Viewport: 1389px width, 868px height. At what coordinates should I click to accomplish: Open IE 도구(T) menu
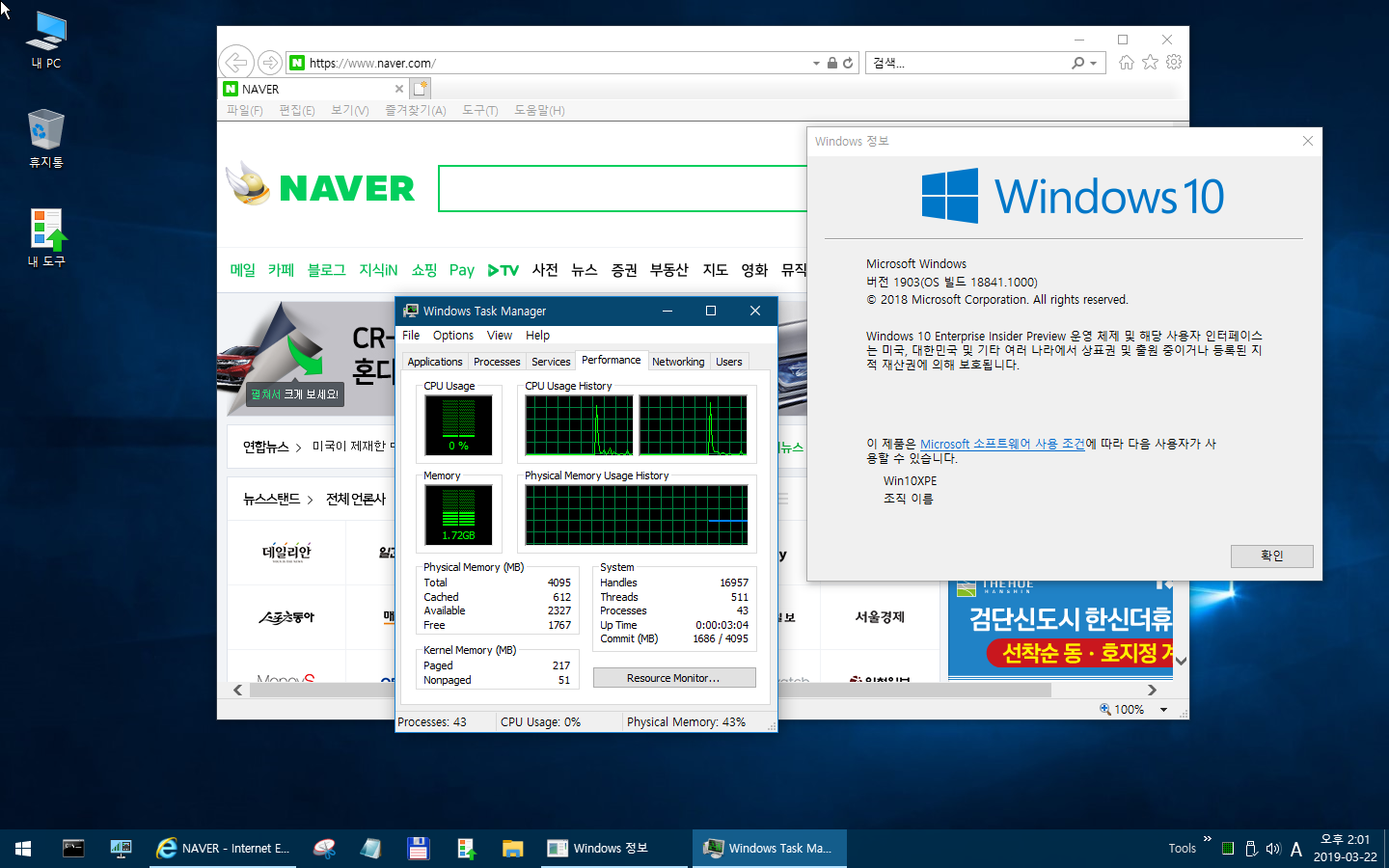point(480,111)
